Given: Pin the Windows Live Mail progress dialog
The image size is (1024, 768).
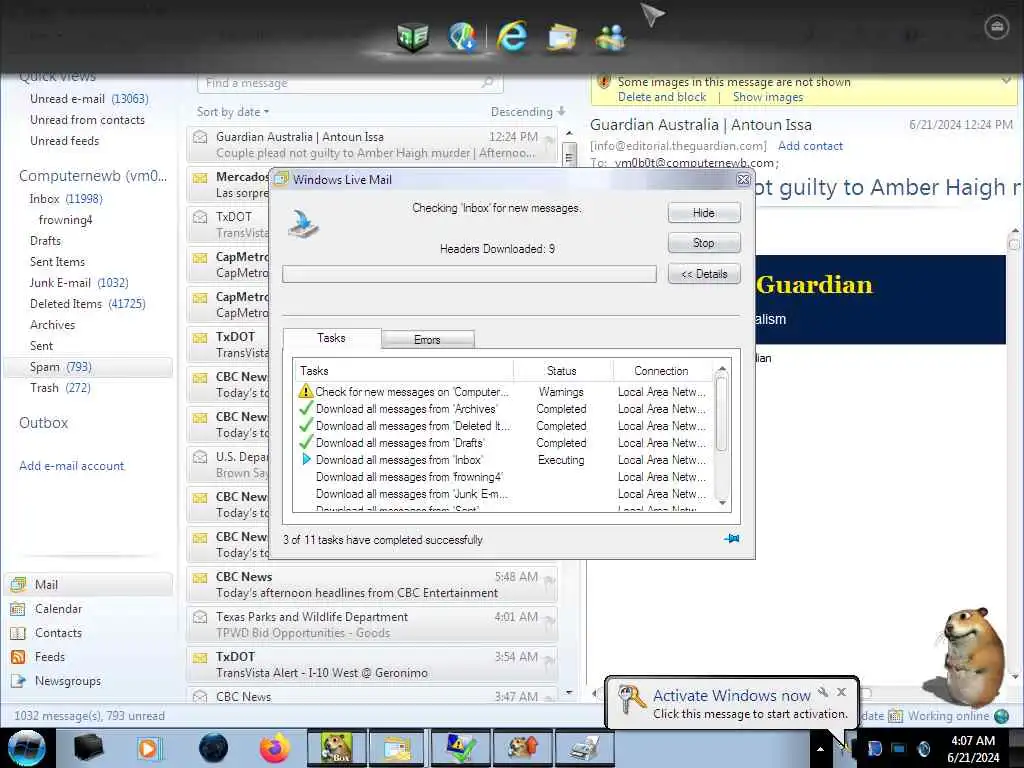Looking at the screenshot, I should coord(731,539).
